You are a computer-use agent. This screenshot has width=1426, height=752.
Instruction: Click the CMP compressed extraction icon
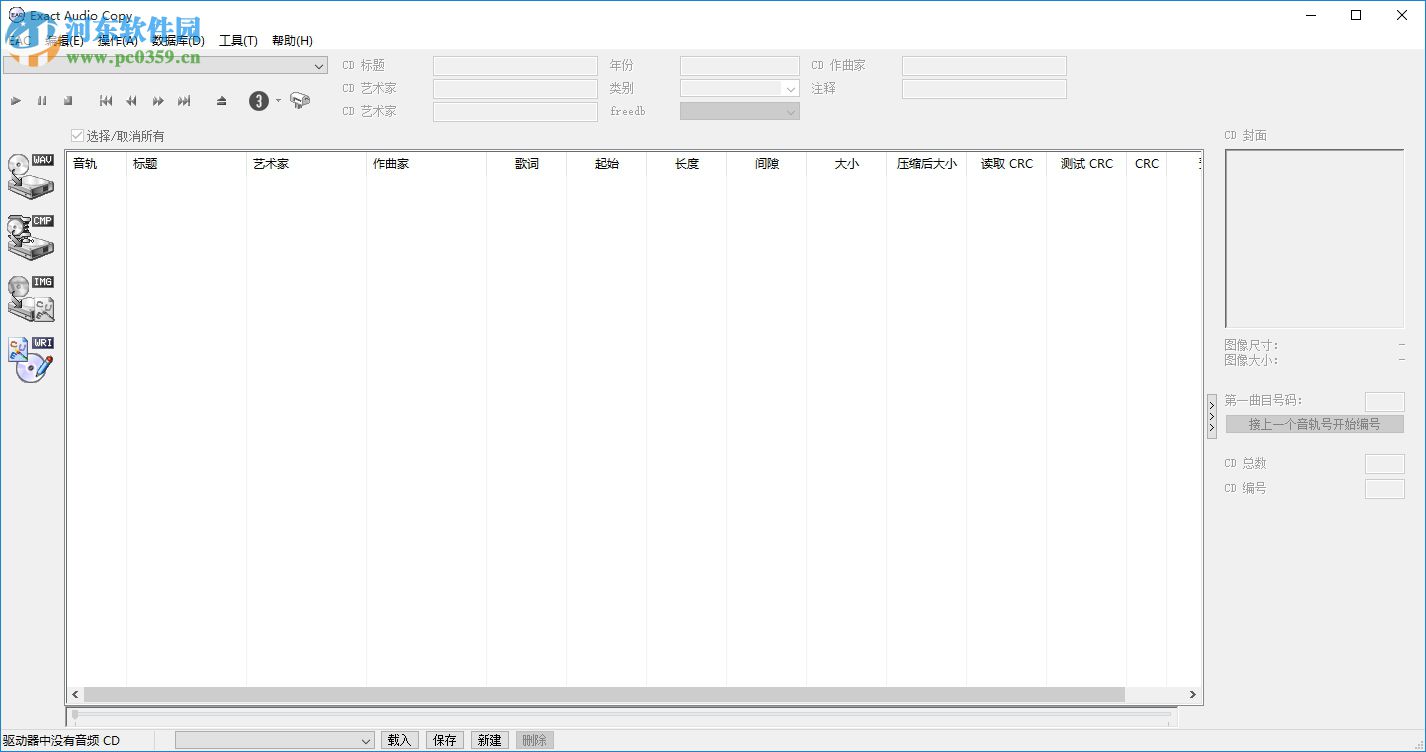coord(30,235)
